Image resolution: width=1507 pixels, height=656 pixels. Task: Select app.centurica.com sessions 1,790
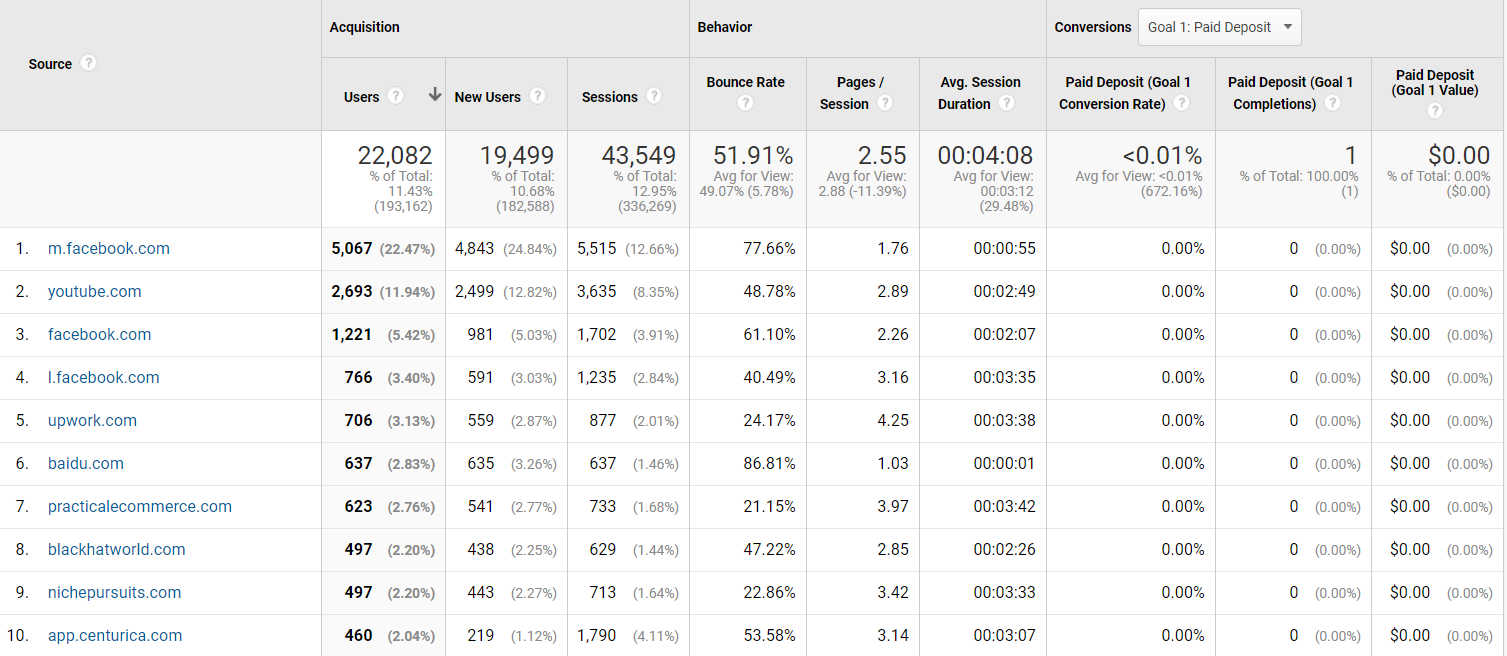pos(597,636)
